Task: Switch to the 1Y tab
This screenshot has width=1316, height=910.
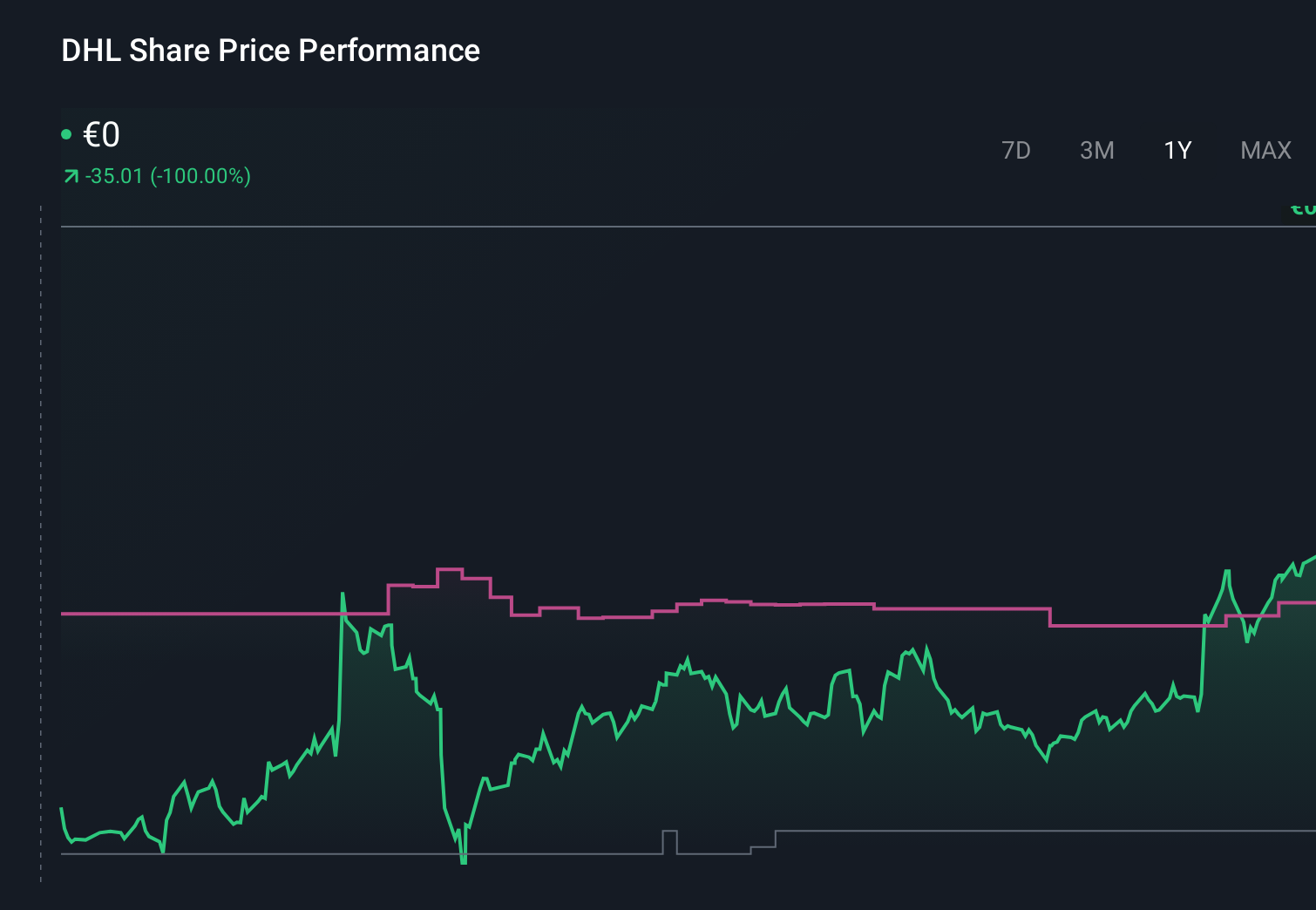Action: click(1177, 150)
